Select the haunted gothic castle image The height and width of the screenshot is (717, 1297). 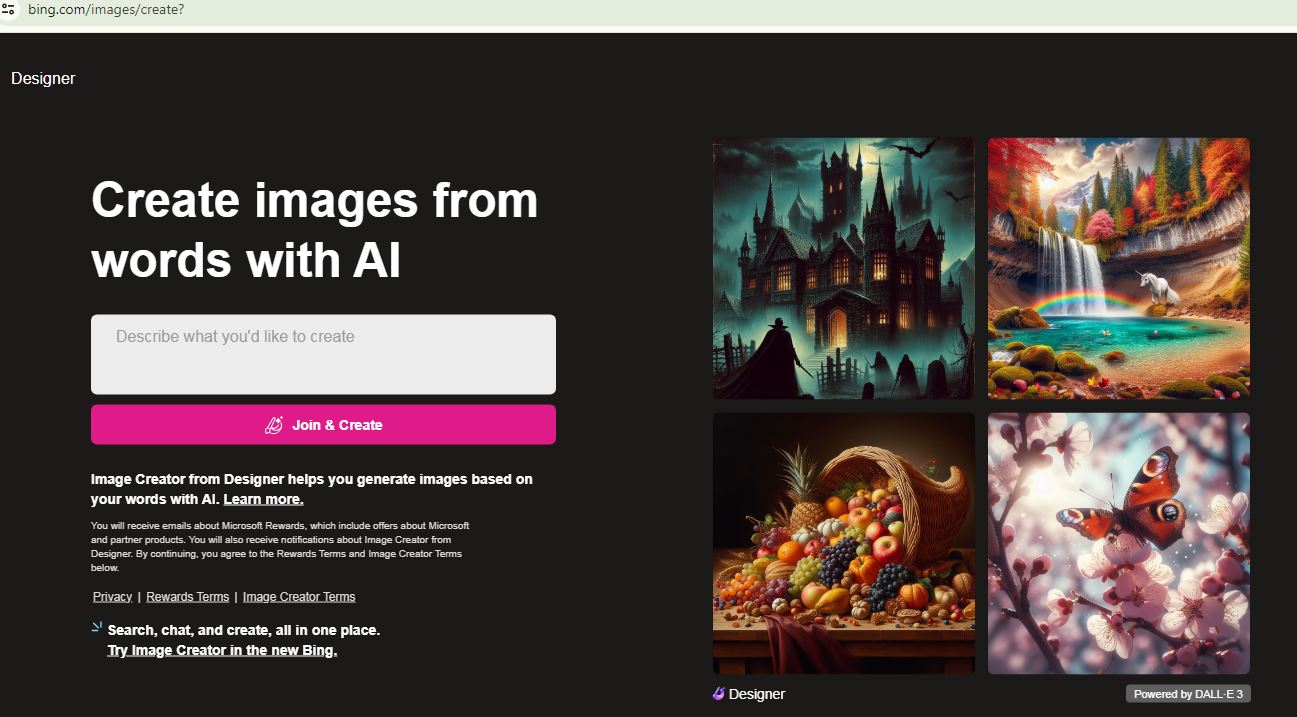(x=843, y=268)
